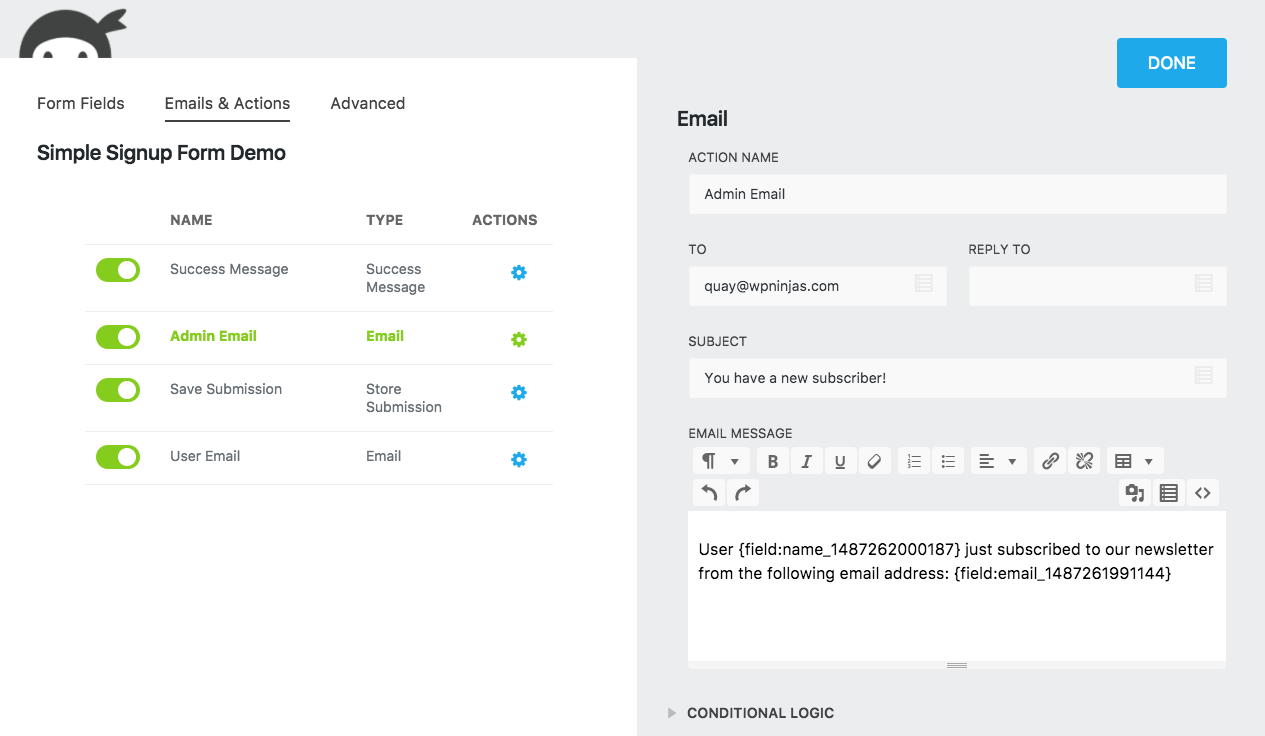Open the text alignment dropdown
The image size is (1265, 736).
click(998, 461)
